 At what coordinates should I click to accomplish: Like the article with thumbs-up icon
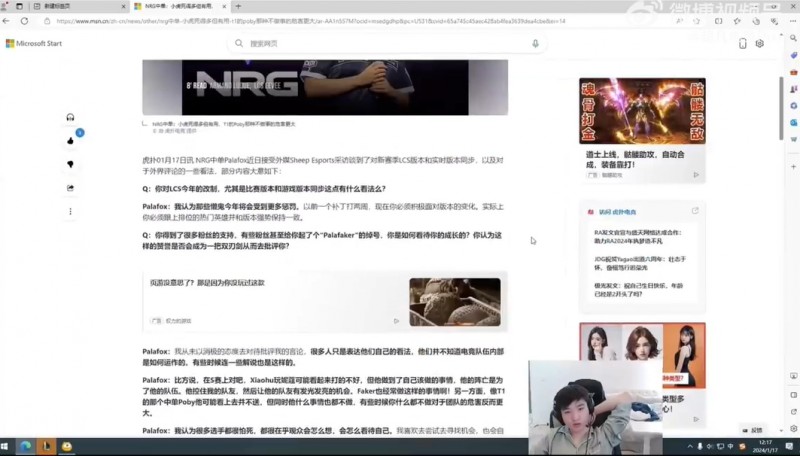[x=70, y=141]
